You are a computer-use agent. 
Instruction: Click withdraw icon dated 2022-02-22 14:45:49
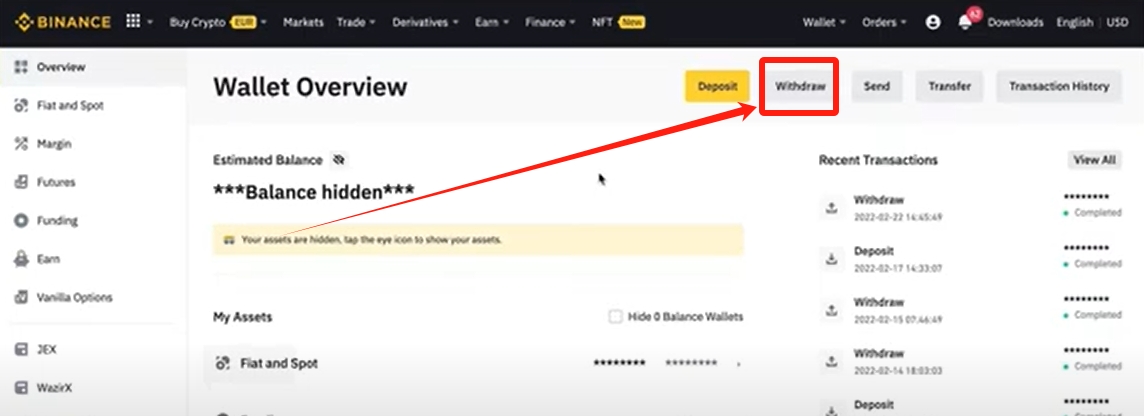click(x=831, y=208)
